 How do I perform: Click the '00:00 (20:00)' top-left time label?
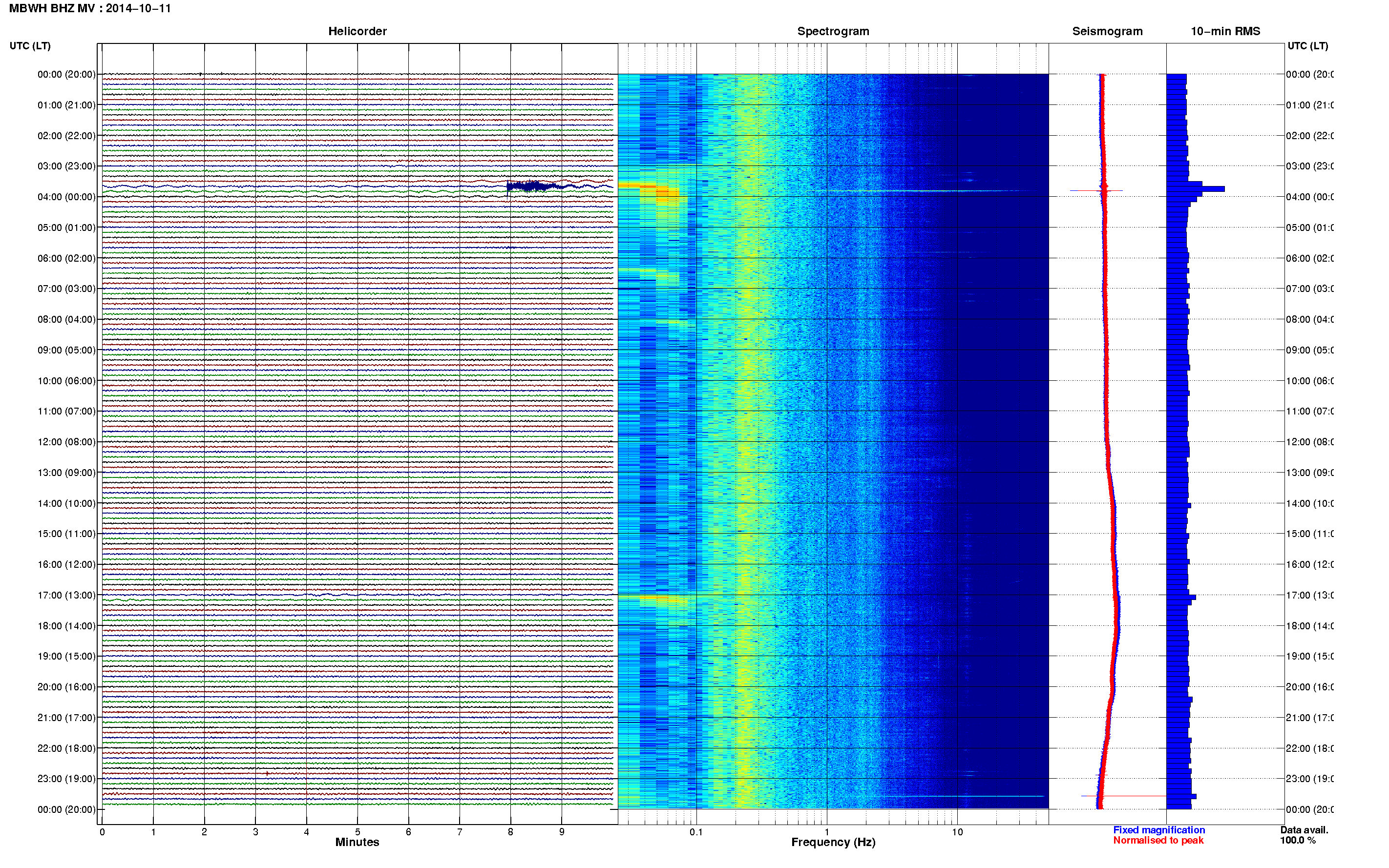pyautogui.click(x=66, y=74)
